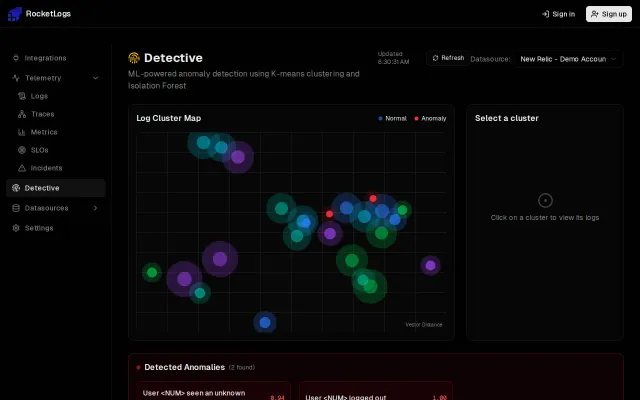
Task: Click the Normal legend blue dot
Action: tap(380, 118)
